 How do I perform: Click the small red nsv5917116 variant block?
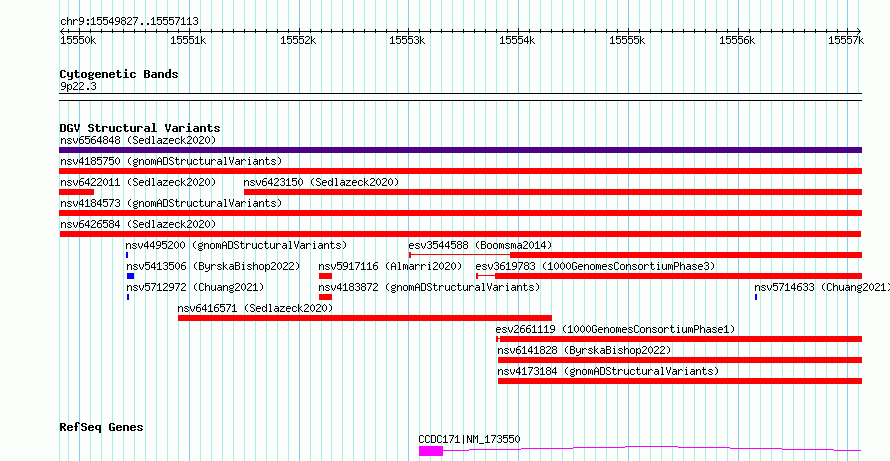pyautogui.click(x=325, y=276)
